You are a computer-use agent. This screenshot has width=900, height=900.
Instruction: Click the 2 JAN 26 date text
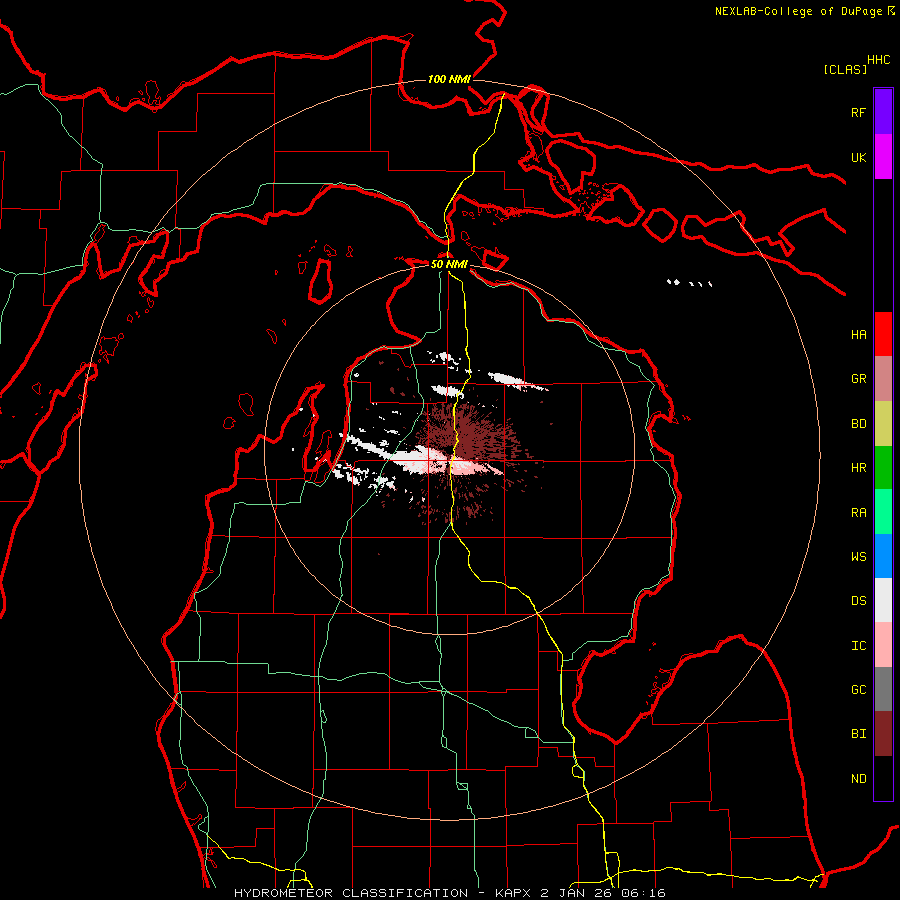(576, 893)
